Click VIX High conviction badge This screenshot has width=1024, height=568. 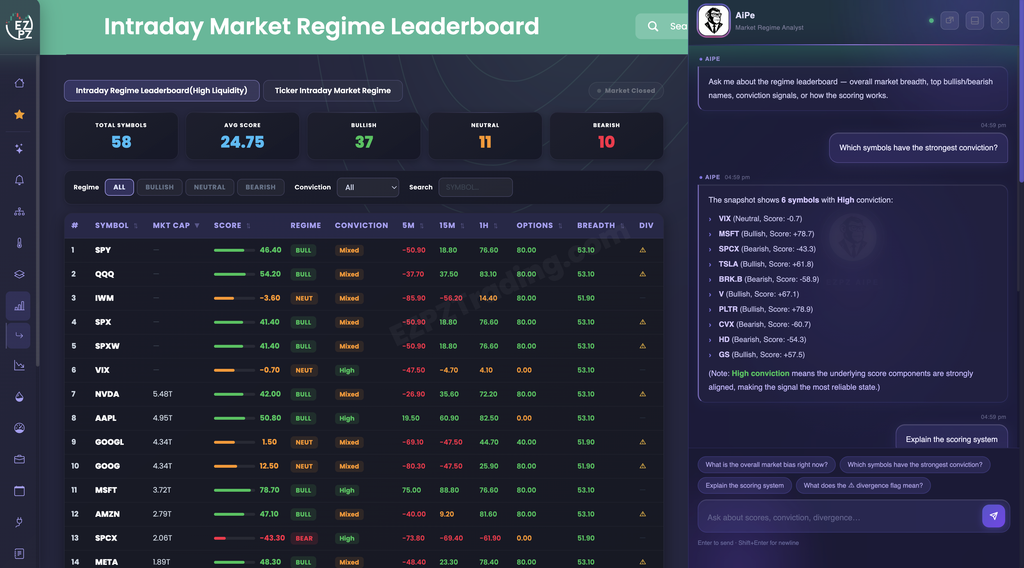pos(347,370)
